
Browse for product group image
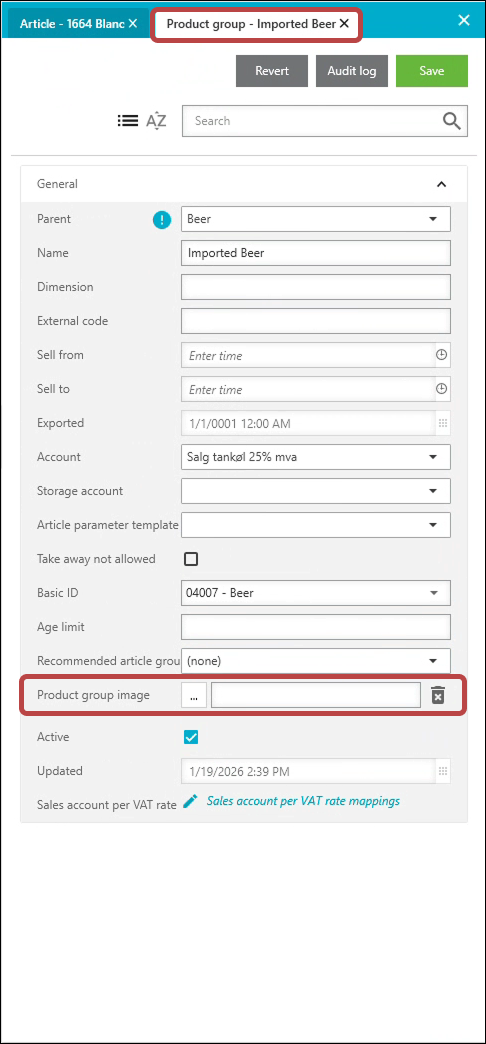(x=194, y=696)
